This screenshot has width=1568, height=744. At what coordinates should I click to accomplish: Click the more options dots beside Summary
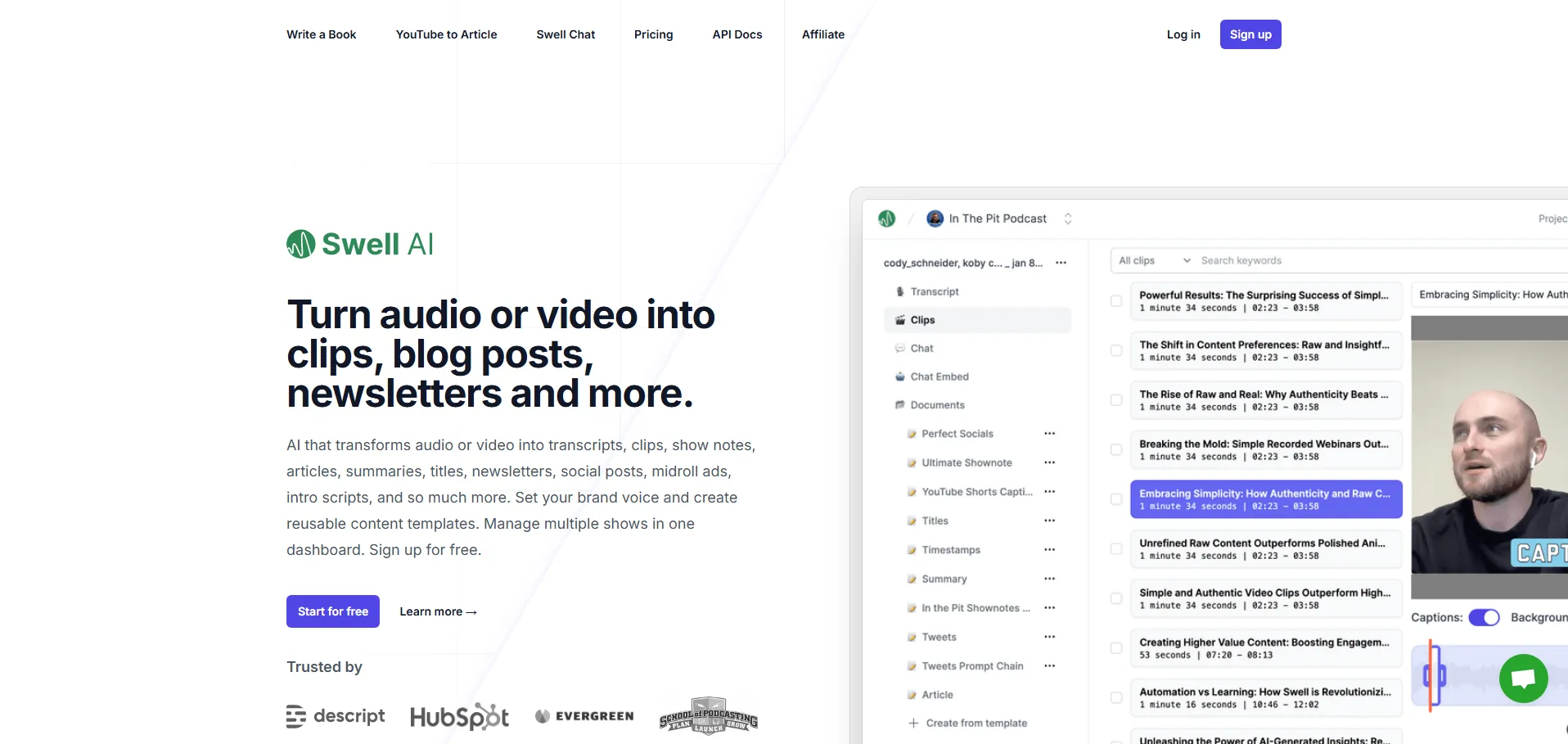(1049, 579)
